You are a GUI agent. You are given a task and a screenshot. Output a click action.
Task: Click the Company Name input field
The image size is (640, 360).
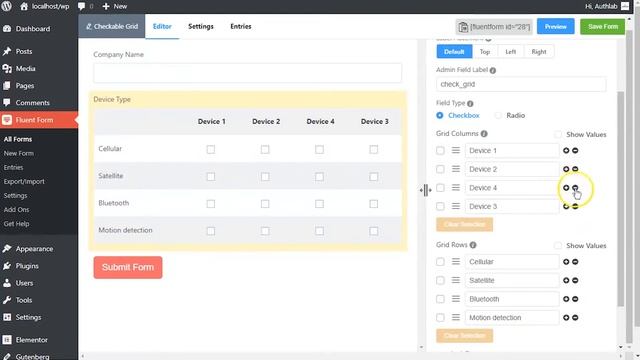coord(247,73)
